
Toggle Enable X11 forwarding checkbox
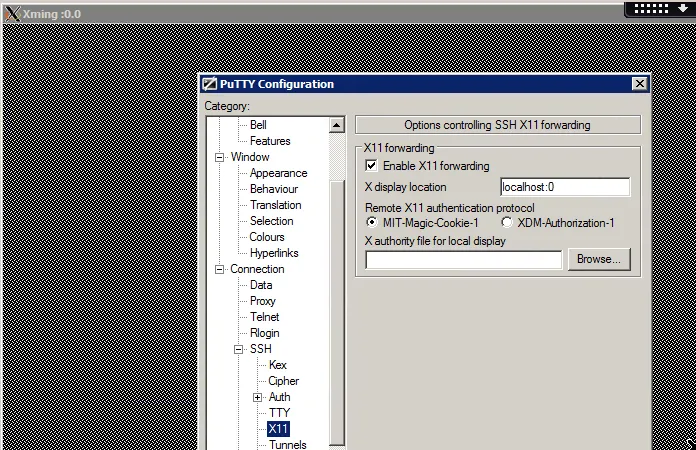pos(372,166)
